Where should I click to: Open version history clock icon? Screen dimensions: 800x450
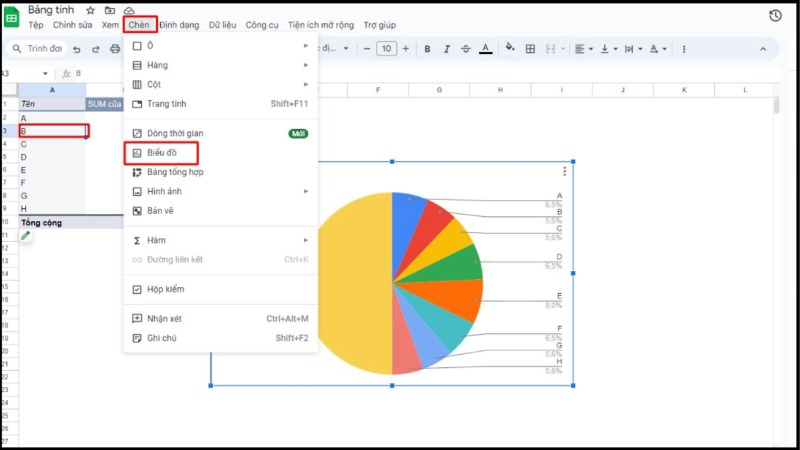pyautogui.click(x=775, y=16)
